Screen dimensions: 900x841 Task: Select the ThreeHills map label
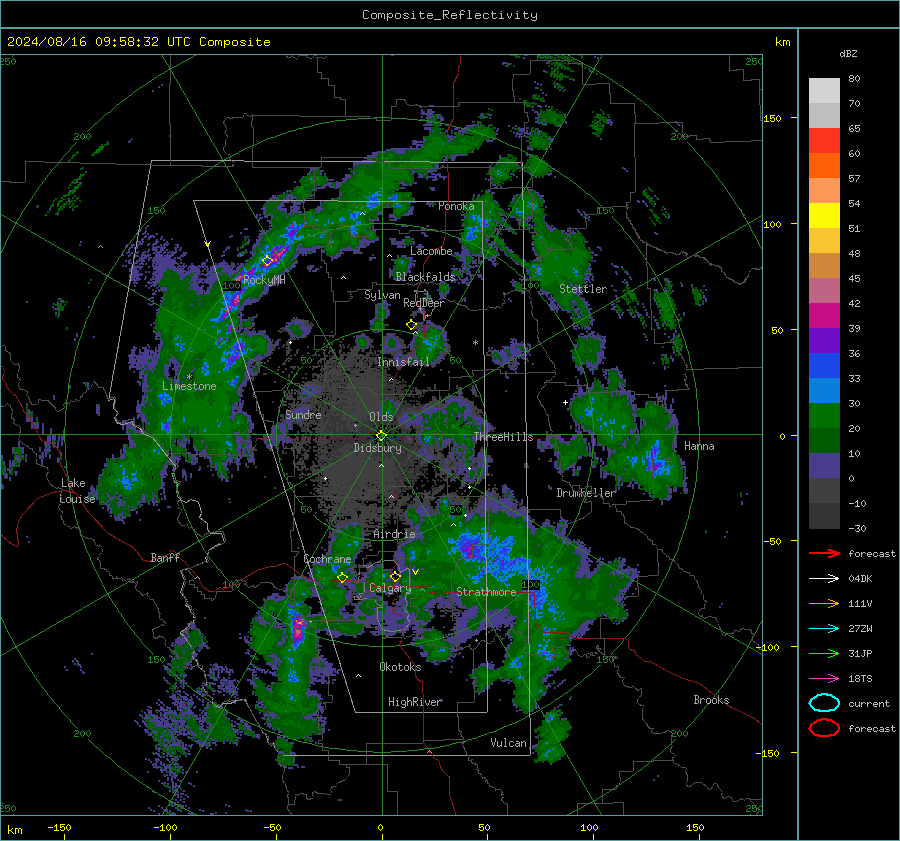tap(503, 437)
